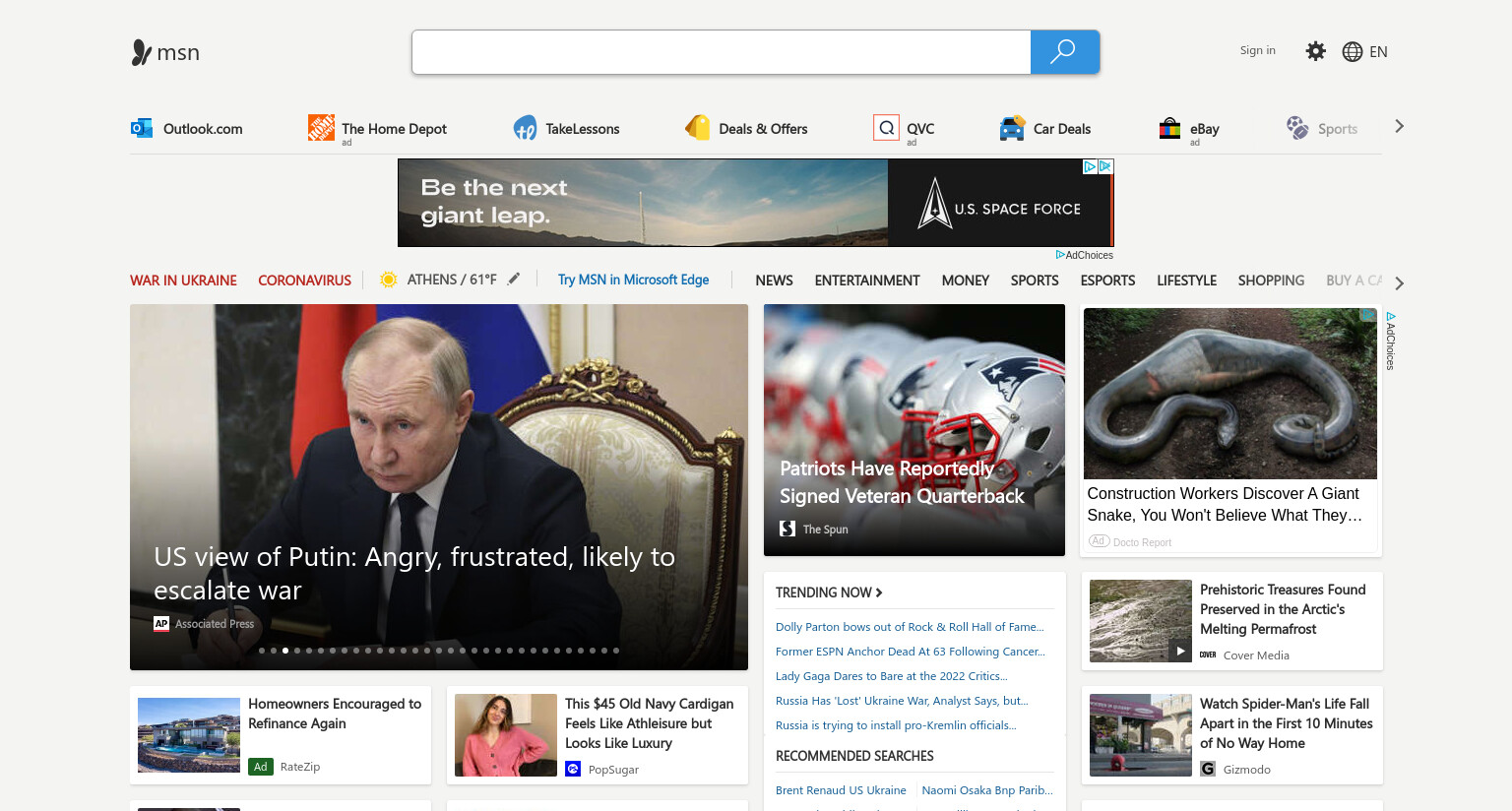This screenshot has height=811, width=1512.
Task: Go to the News section
Action: (x=774, y=281)
